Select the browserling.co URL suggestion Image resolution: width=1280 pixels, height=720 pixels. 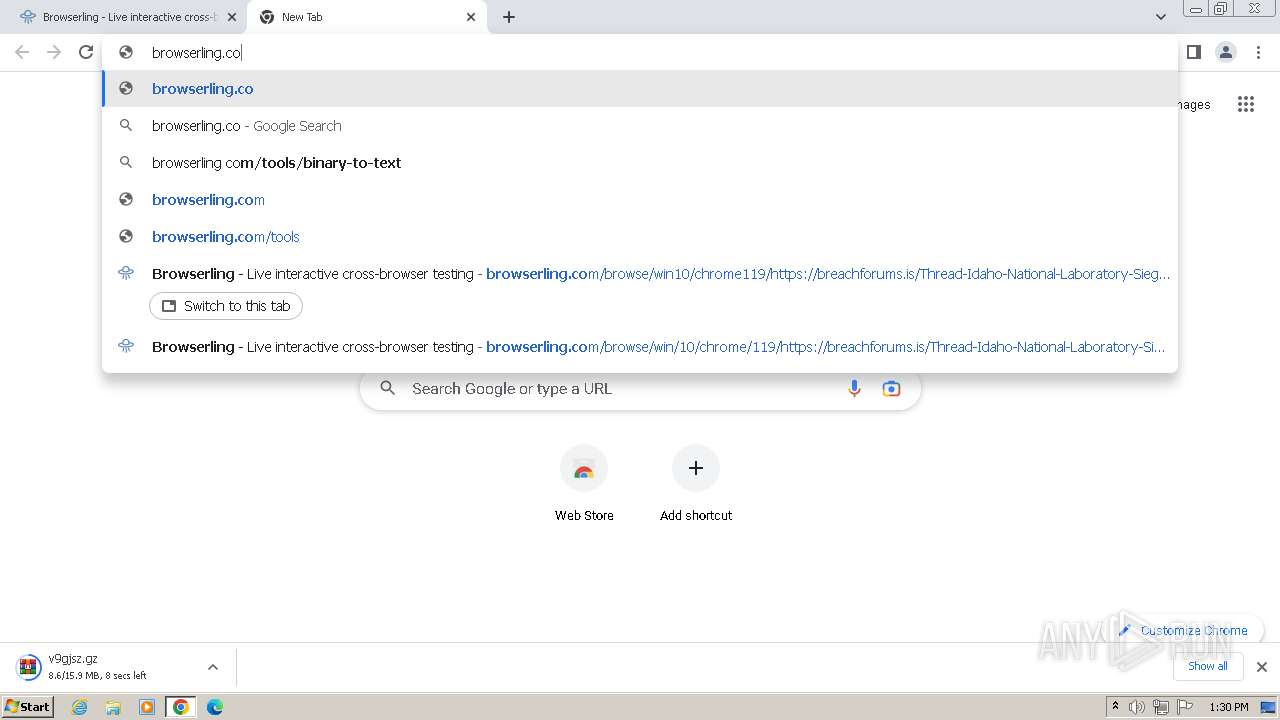coord(640,89)
